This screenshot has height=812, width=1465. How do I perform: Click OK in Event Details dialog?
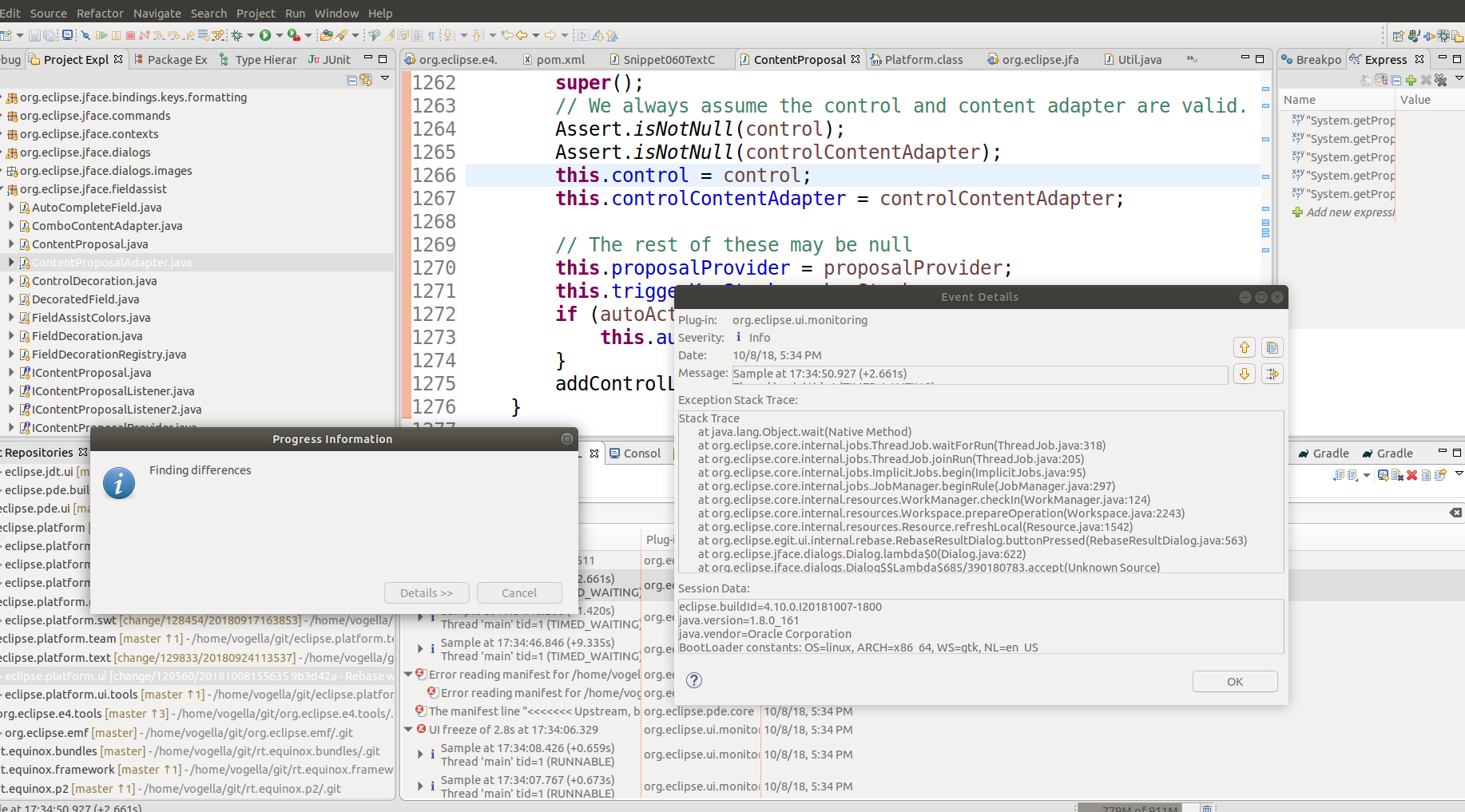pyautogui.click(x=1235, y=681)
